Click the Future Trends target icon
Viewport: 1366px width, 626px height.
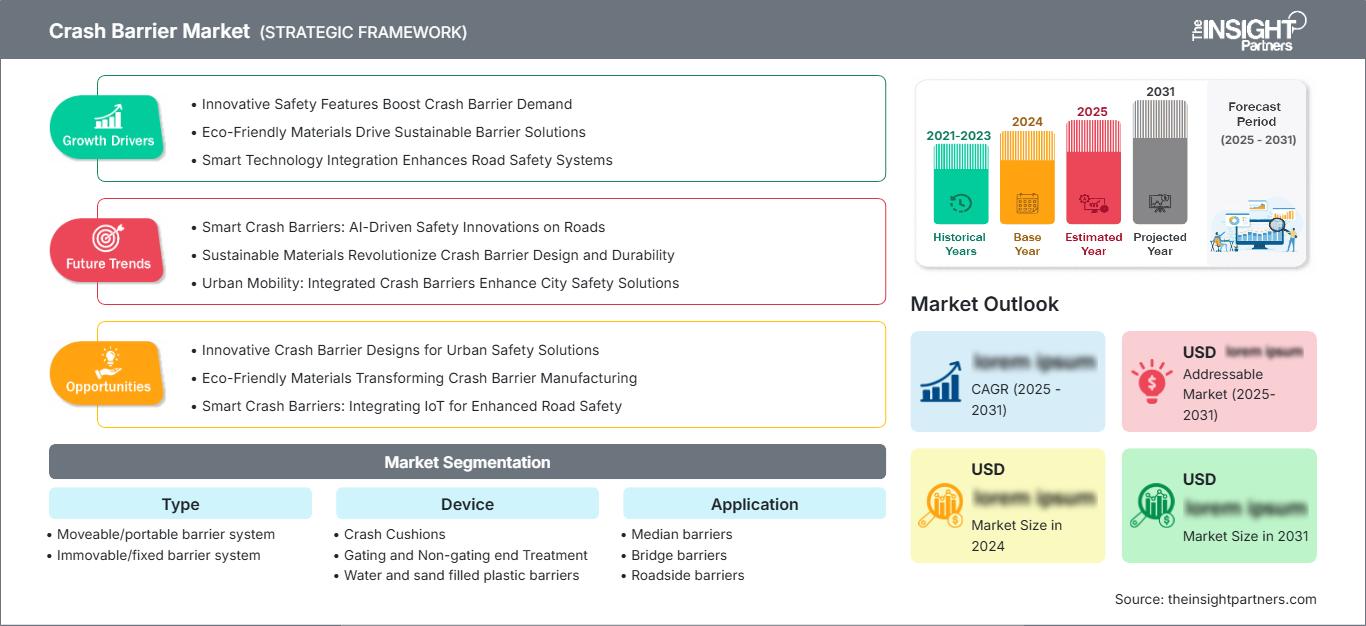(108, 238)
